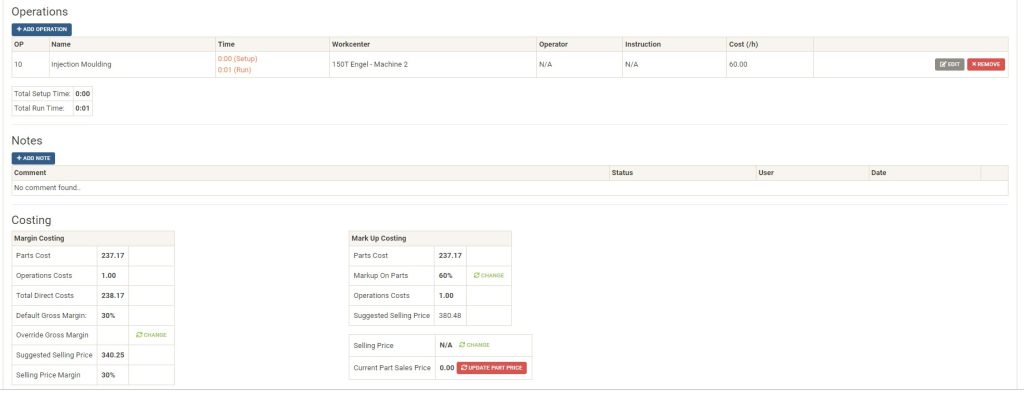Click Margin Costing Suggested Selling Price 340.25
The image size is (1024, 393).
click(x=113, y=355)
